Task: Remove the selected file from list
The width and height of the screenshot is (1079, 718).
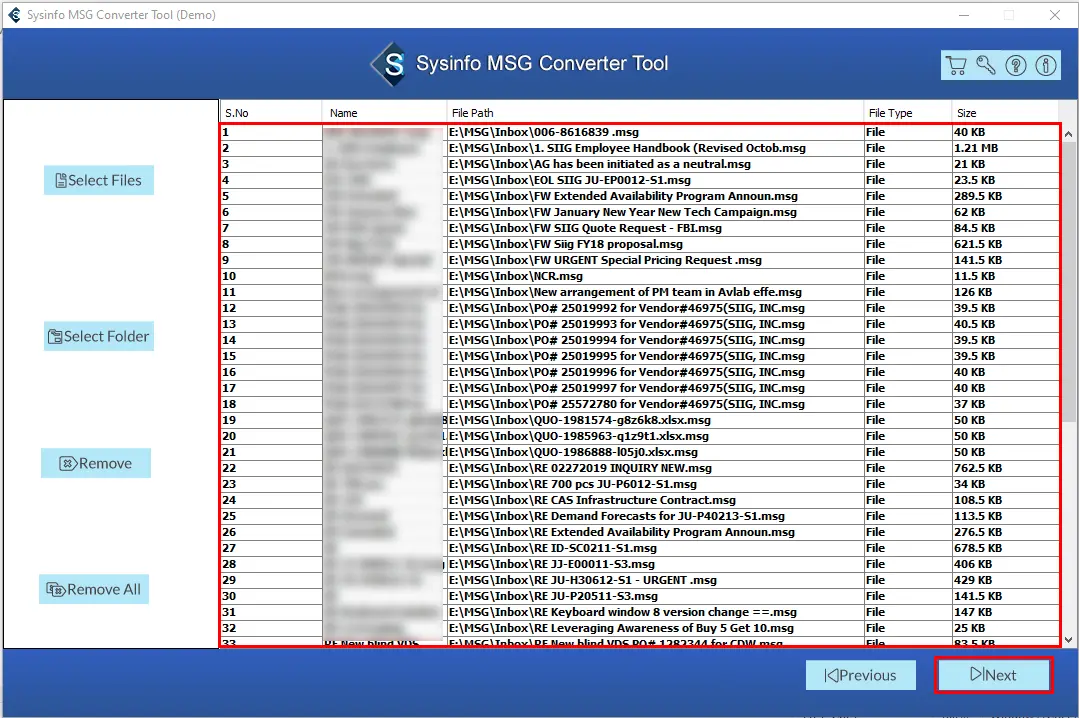Action: pos(96,464)
